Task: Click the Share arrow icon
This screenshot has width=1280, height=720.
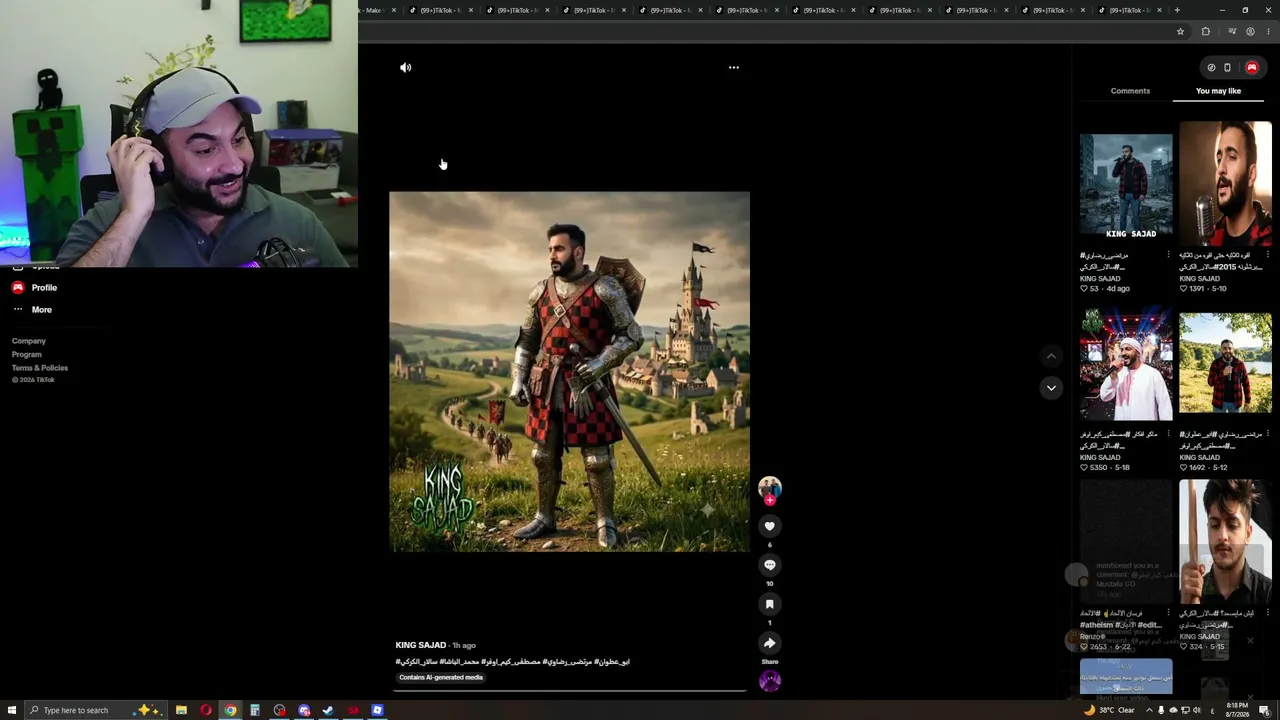Action: tap(769, 643)
